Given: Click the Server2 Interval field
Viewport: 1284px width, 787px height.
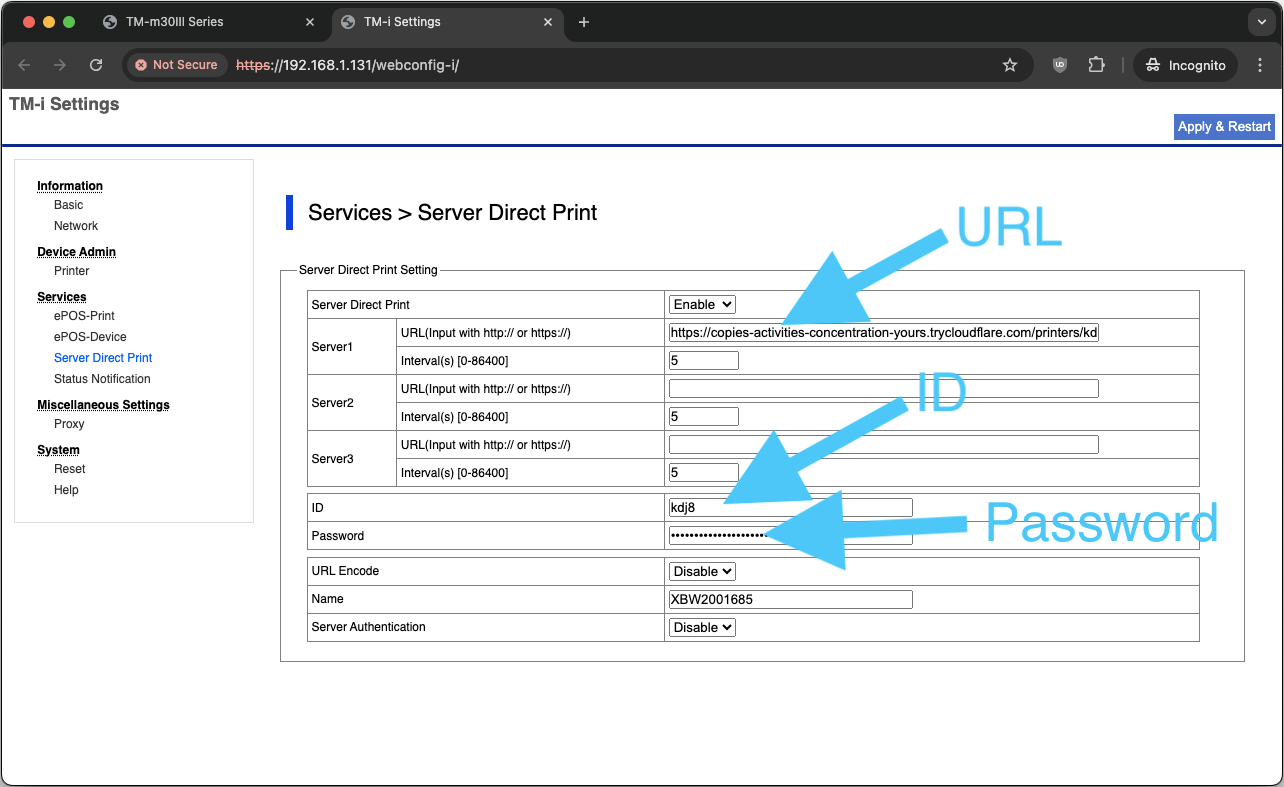Looking at the screenshot, I should [704, 417].
